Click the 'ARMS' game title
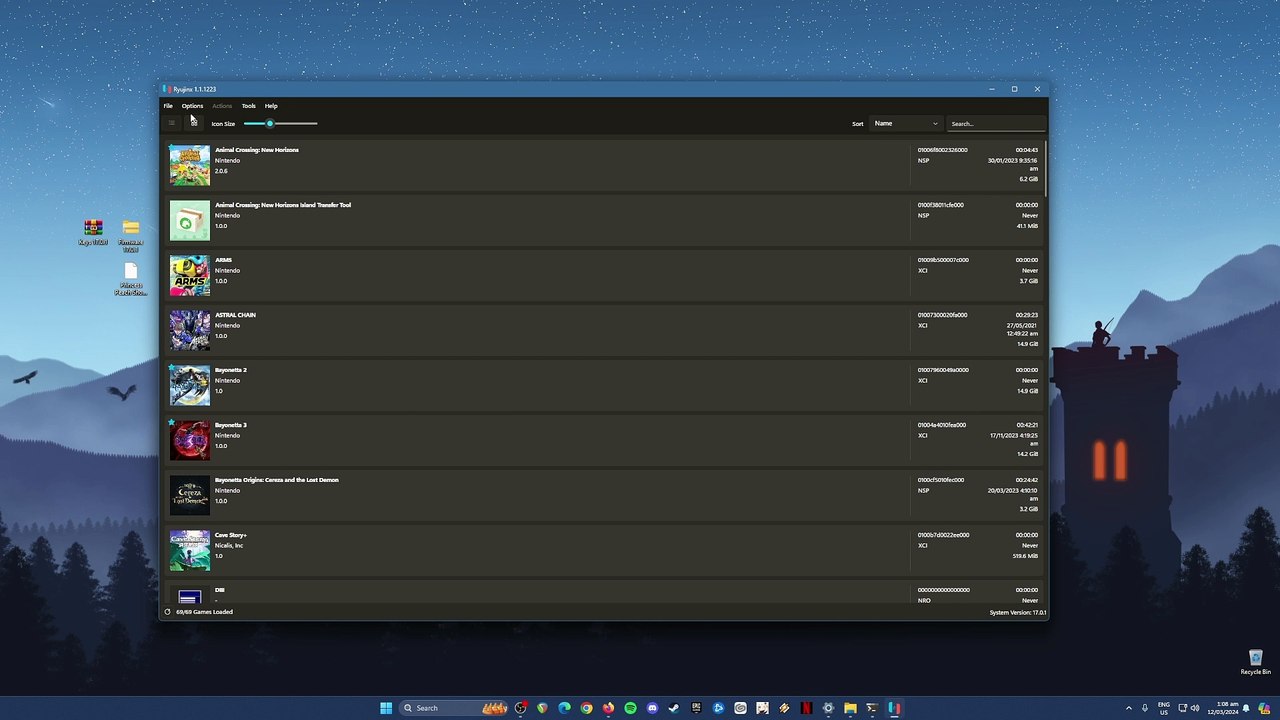The image size is (1280, 720). tap(223, 260)
